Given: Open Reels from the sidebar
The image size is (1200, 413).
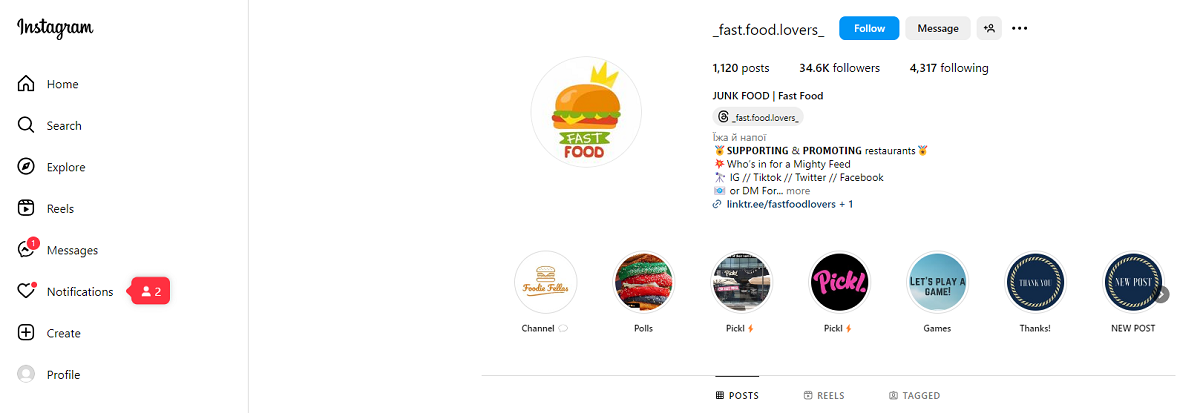Looking at the screenshot, I should click(27, 209).
